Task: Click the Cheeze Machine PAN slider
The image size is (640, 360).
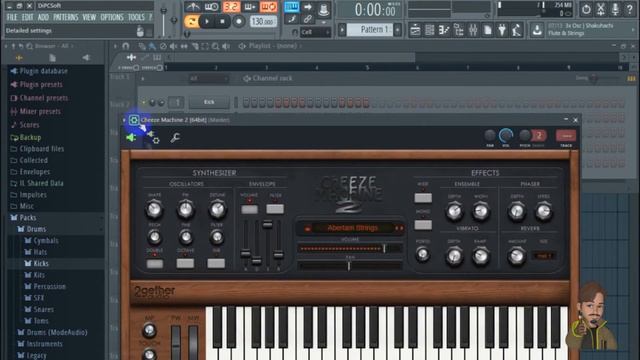Action: click(x=350, y=266)
